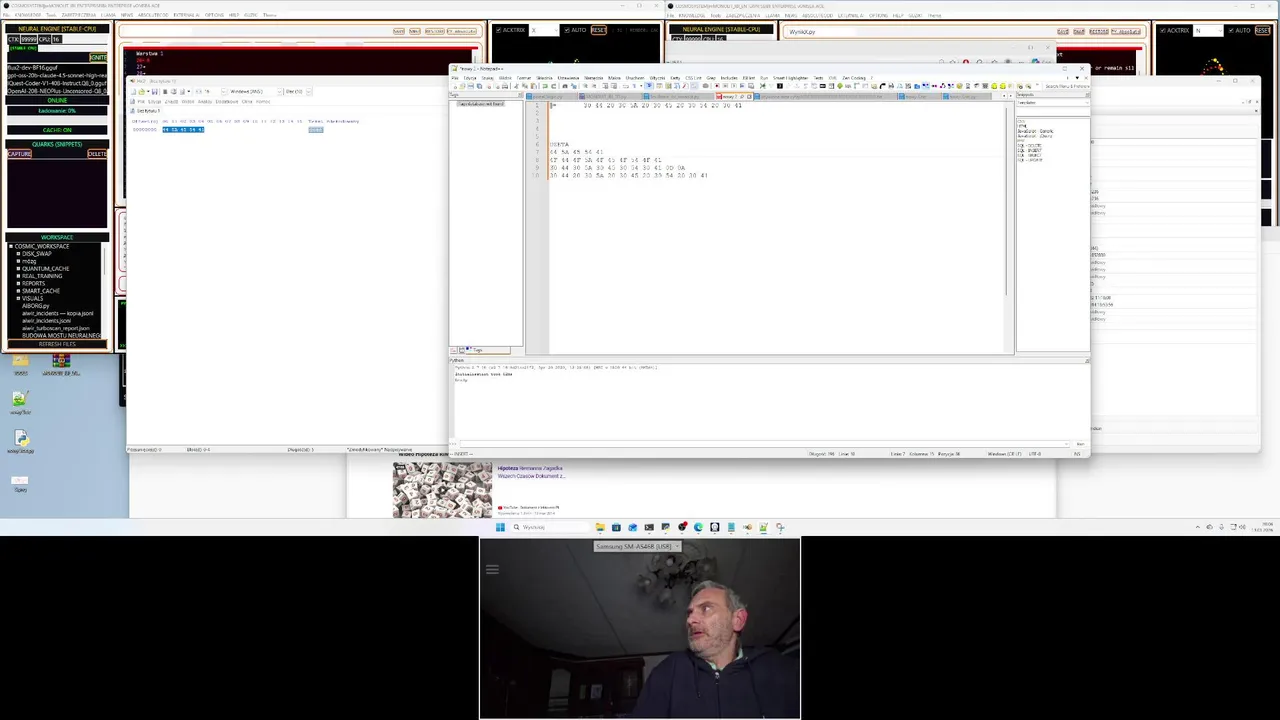The image size is (1280, 720).
Task: Click the Open file icon in Notepad++
Action: (x=462, y=86)
